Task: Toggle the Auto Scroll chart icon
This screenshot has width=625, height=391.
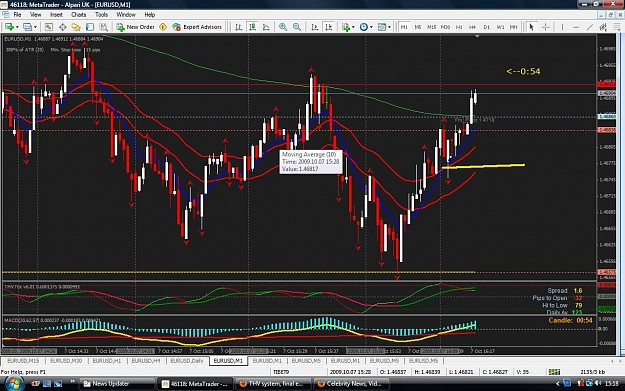Action: (315, 27)
